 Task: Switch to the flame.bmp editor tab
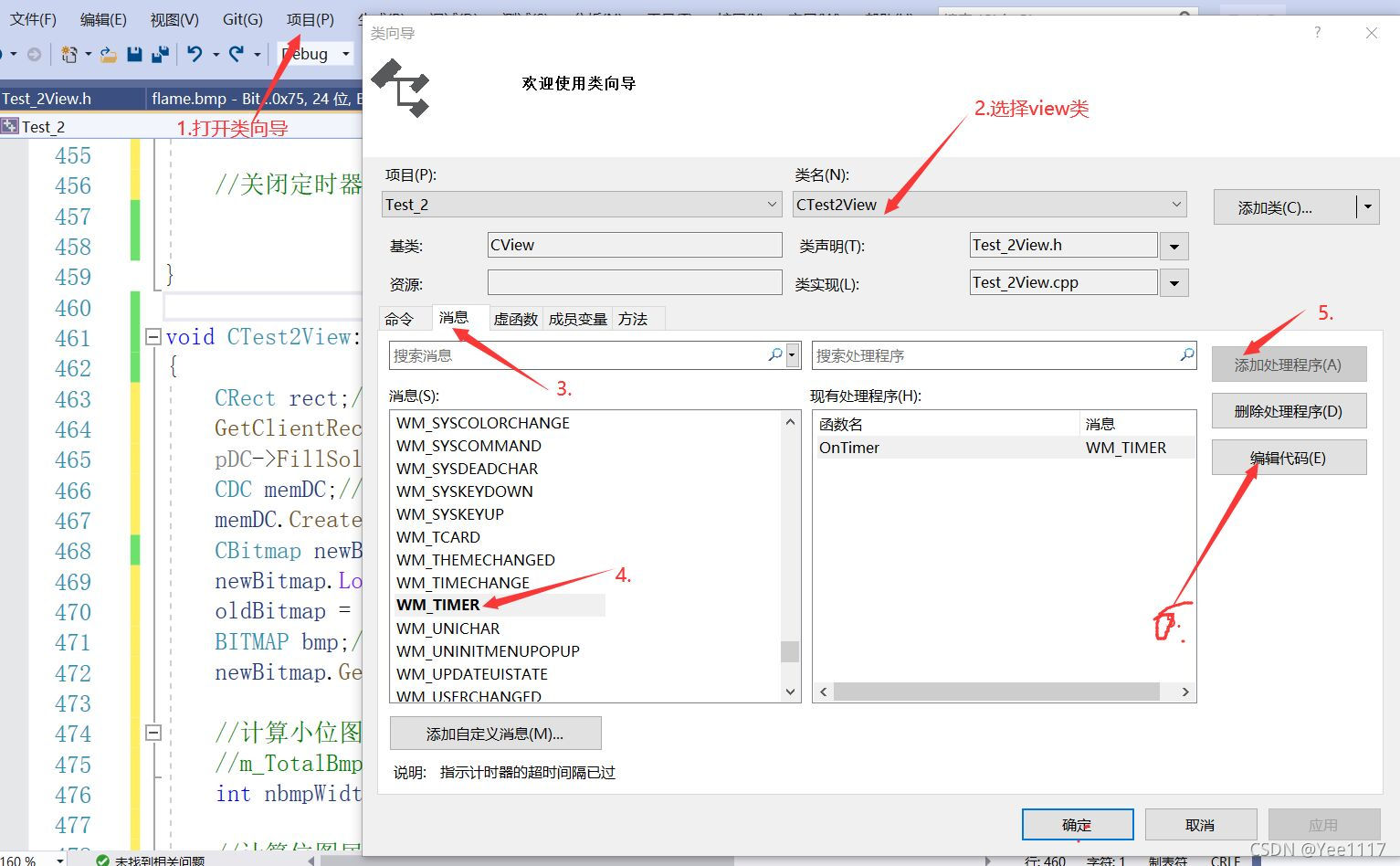coord(256,99)
